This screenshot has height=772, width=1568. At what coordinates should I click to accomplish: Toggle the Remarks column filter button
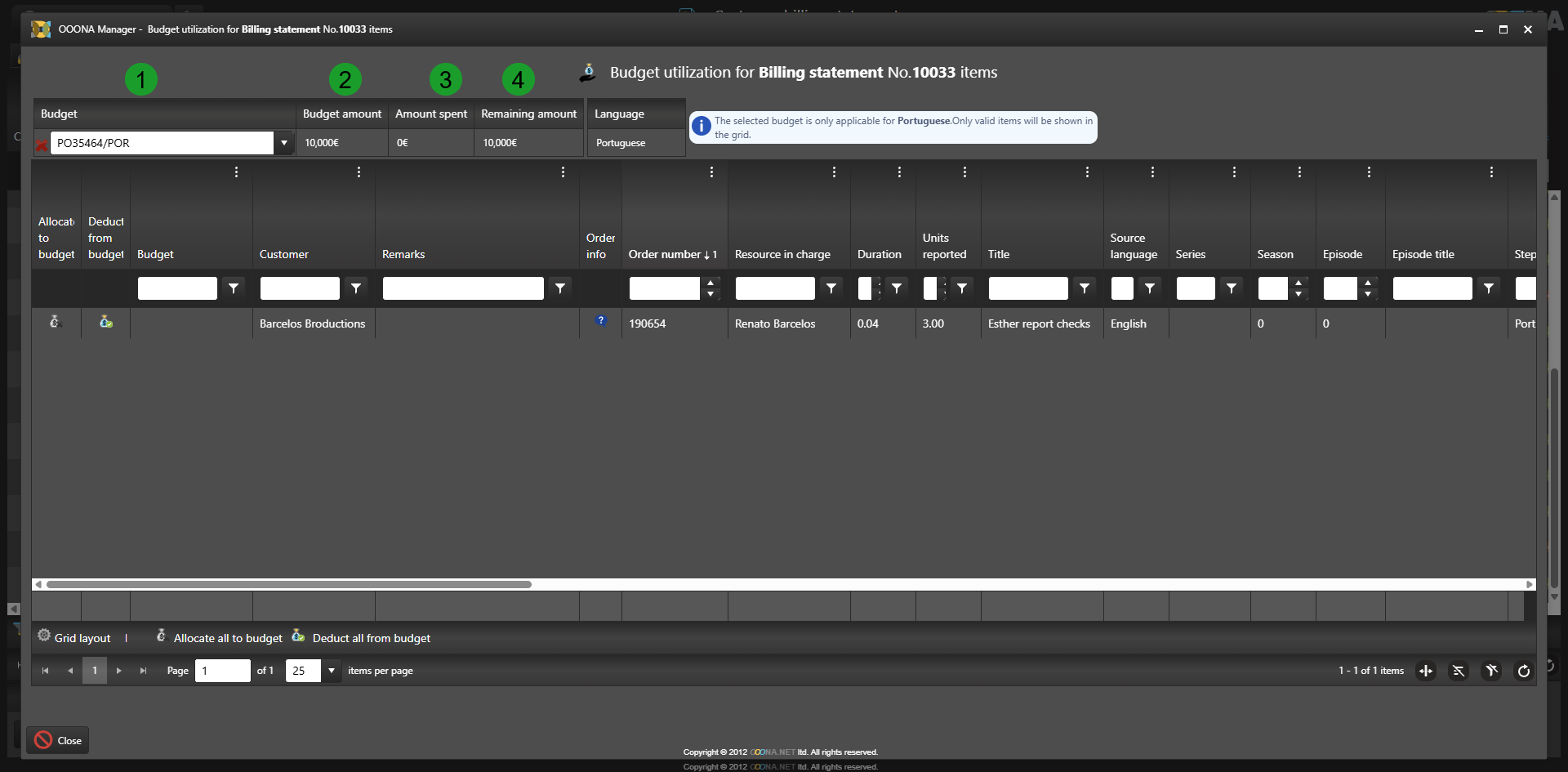click(x=560, y=288)
